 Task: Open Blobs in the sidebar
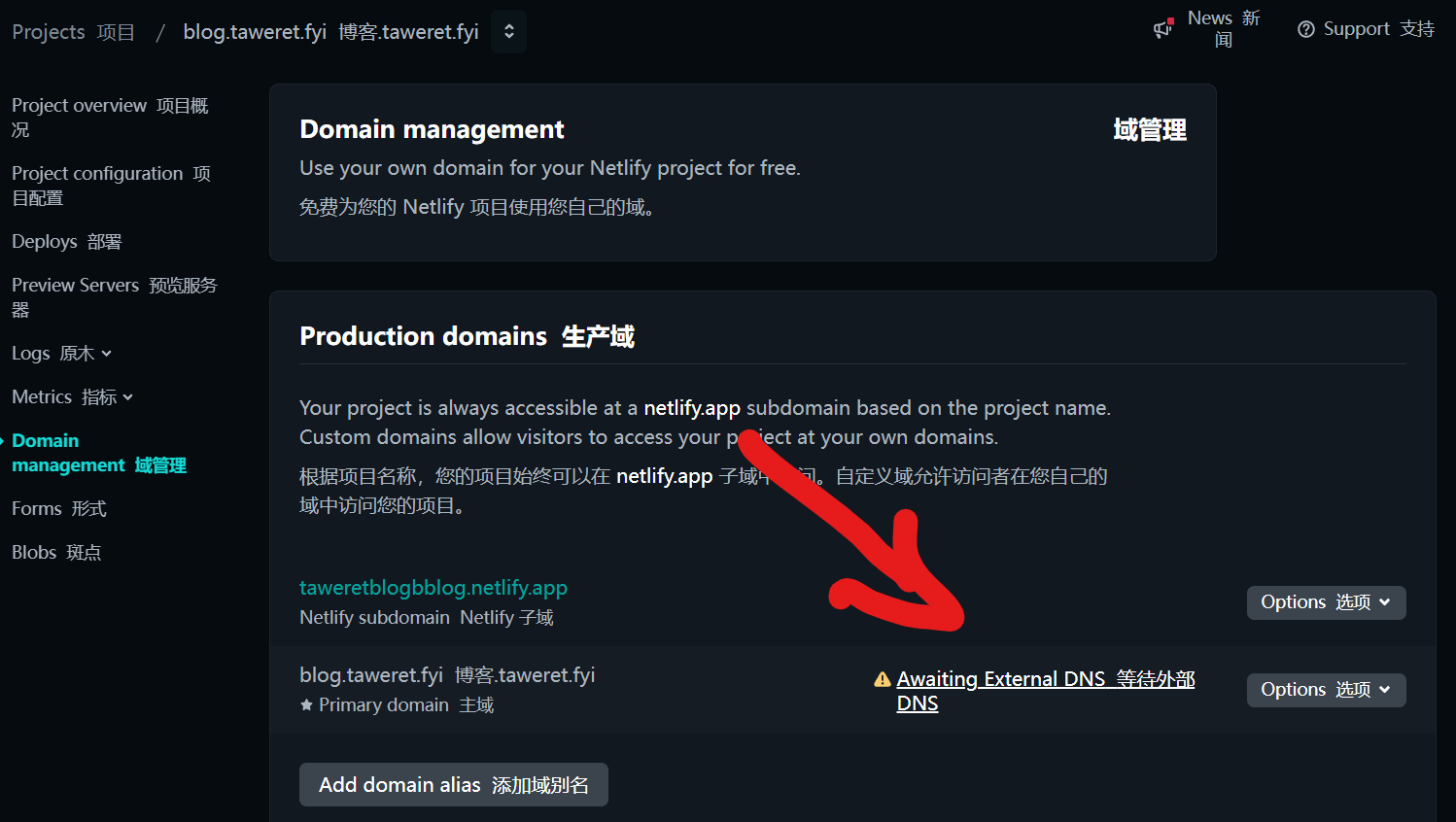[56, 552]
